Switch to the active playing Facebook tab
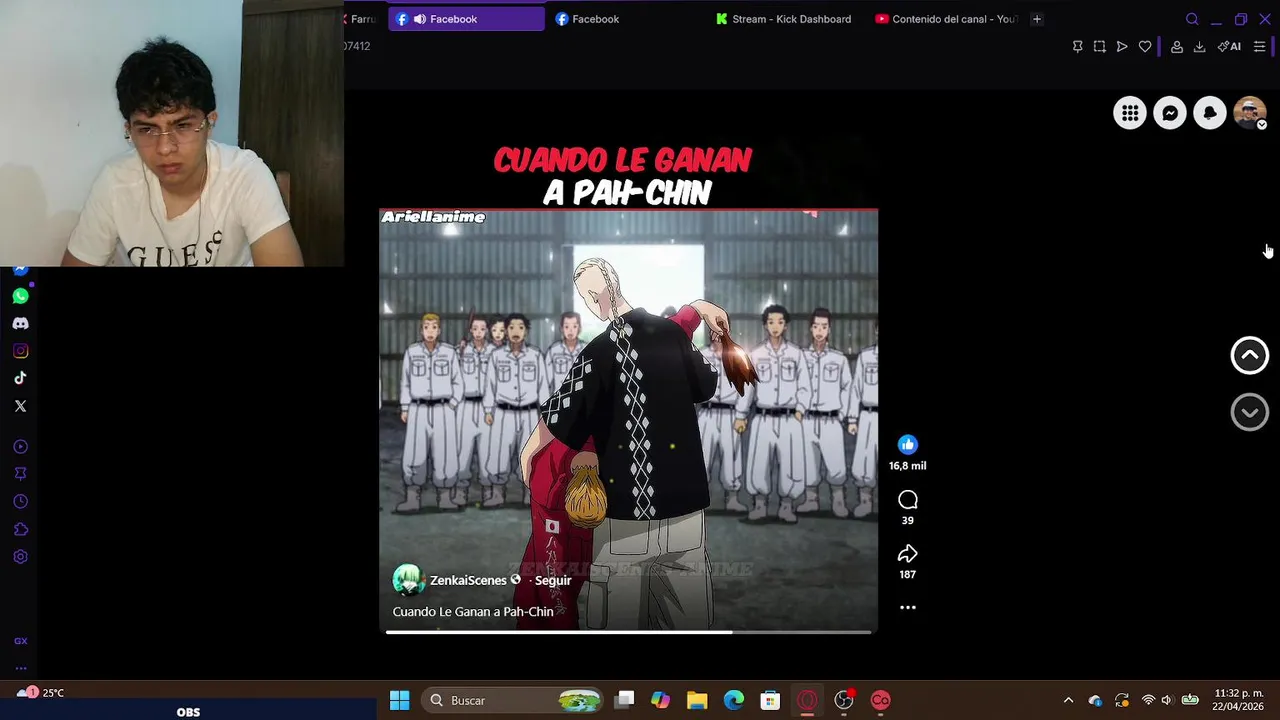This screenshot has width=1280, height=720. point(466,19)
